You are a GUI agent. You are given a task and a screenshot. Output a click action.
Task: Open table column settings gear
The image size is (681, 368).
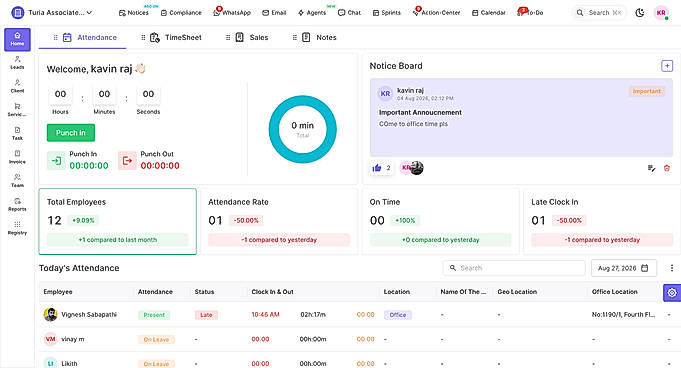pyautogui.click(x=672, y=292)
